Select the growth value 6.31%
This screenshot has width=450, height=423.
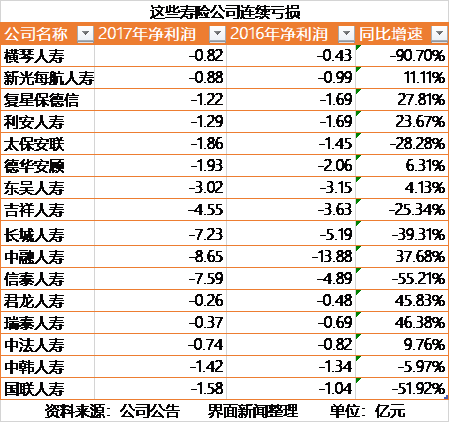[x=425, y=165]
